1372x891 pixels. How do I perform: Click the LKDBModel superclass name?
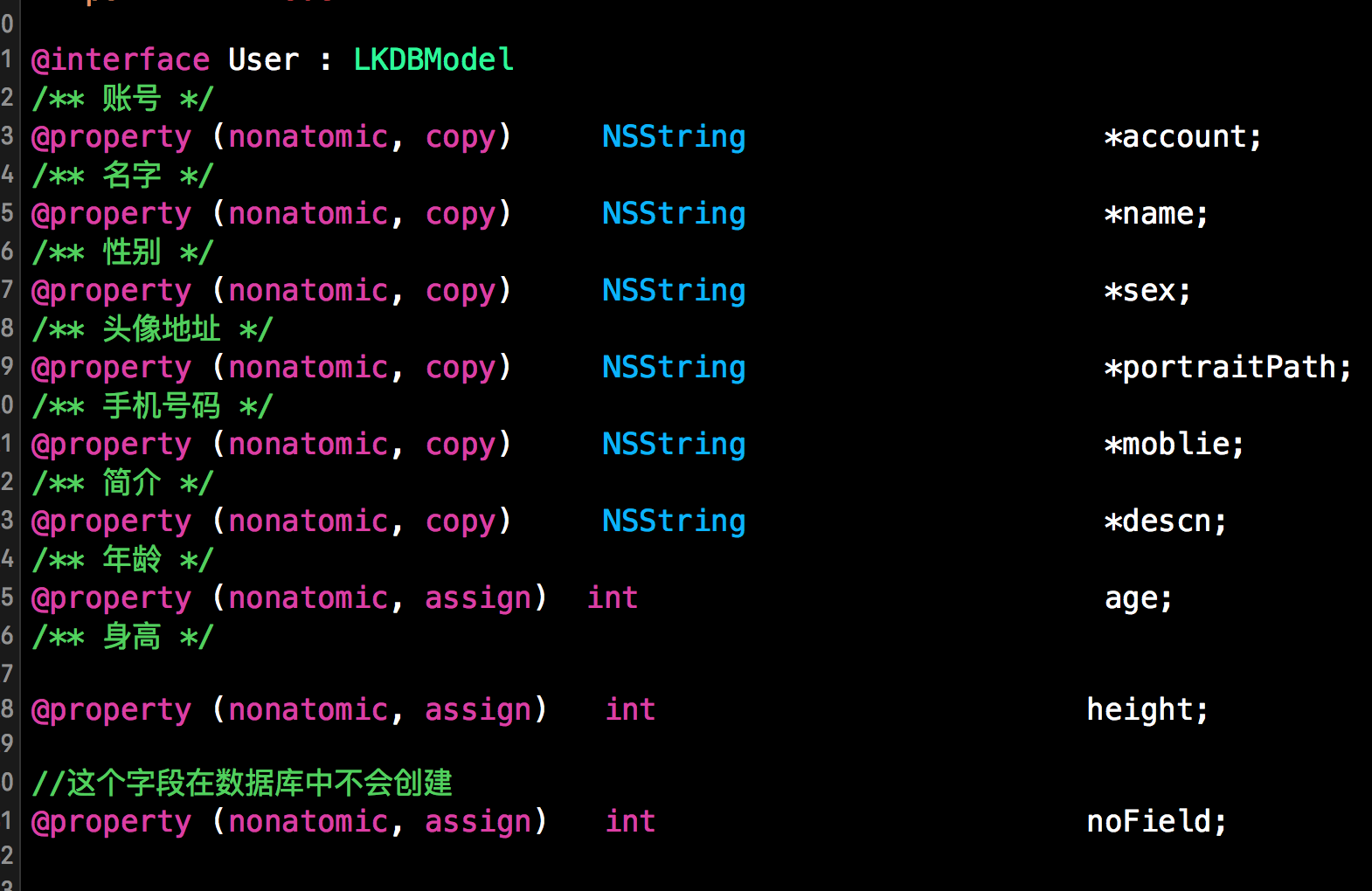point(433,59)
